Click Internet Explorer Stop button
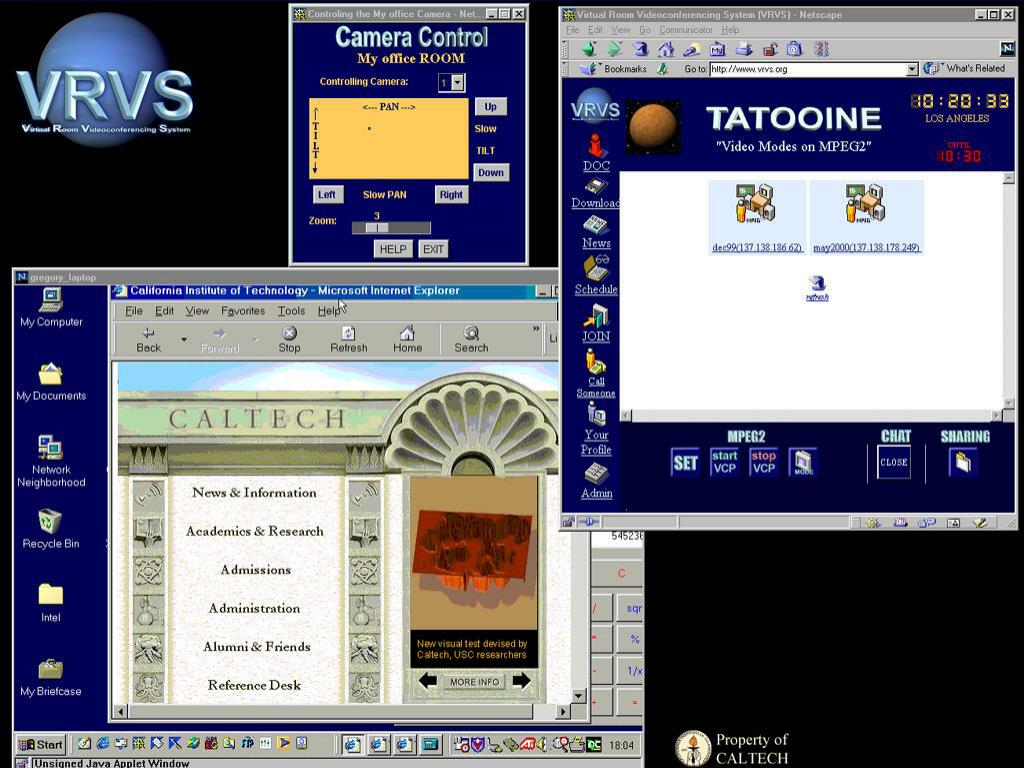 tap(289, 340)
